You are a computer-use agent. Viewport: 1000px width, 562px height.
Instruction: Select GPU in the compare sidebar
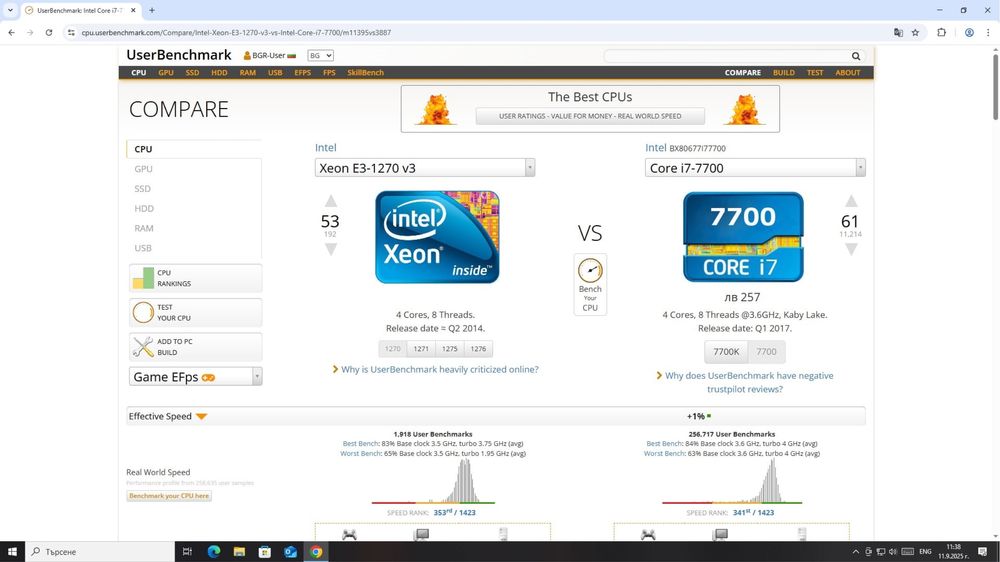click(143, 169)
